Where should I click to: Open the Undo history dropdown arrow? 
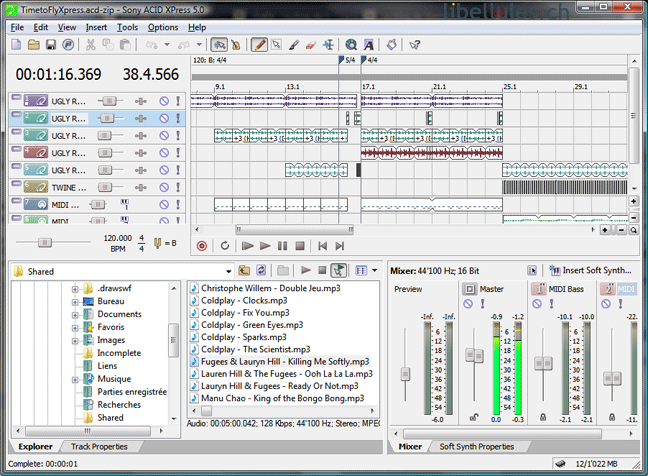click(167, 45)
